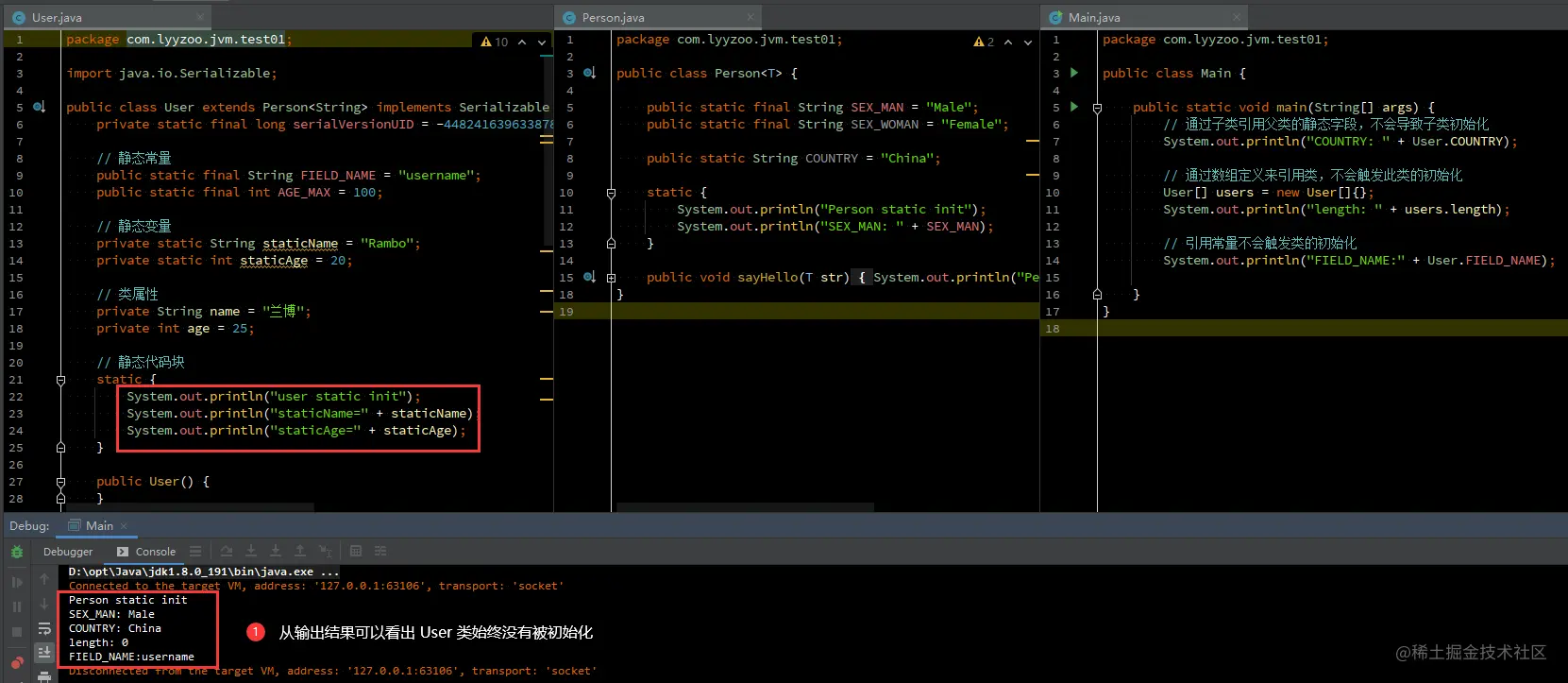The height and width of the screenshot is (683, 1568).
Task: Close the User.java editor tab
Action: pos(200,17)
